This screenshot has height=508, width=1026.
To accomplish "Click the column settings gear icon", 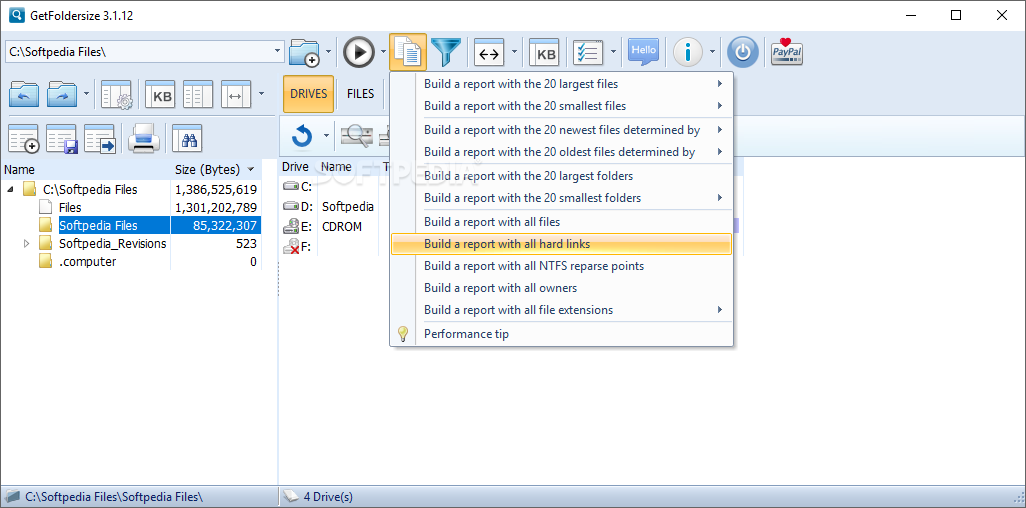I will point(116,95).
